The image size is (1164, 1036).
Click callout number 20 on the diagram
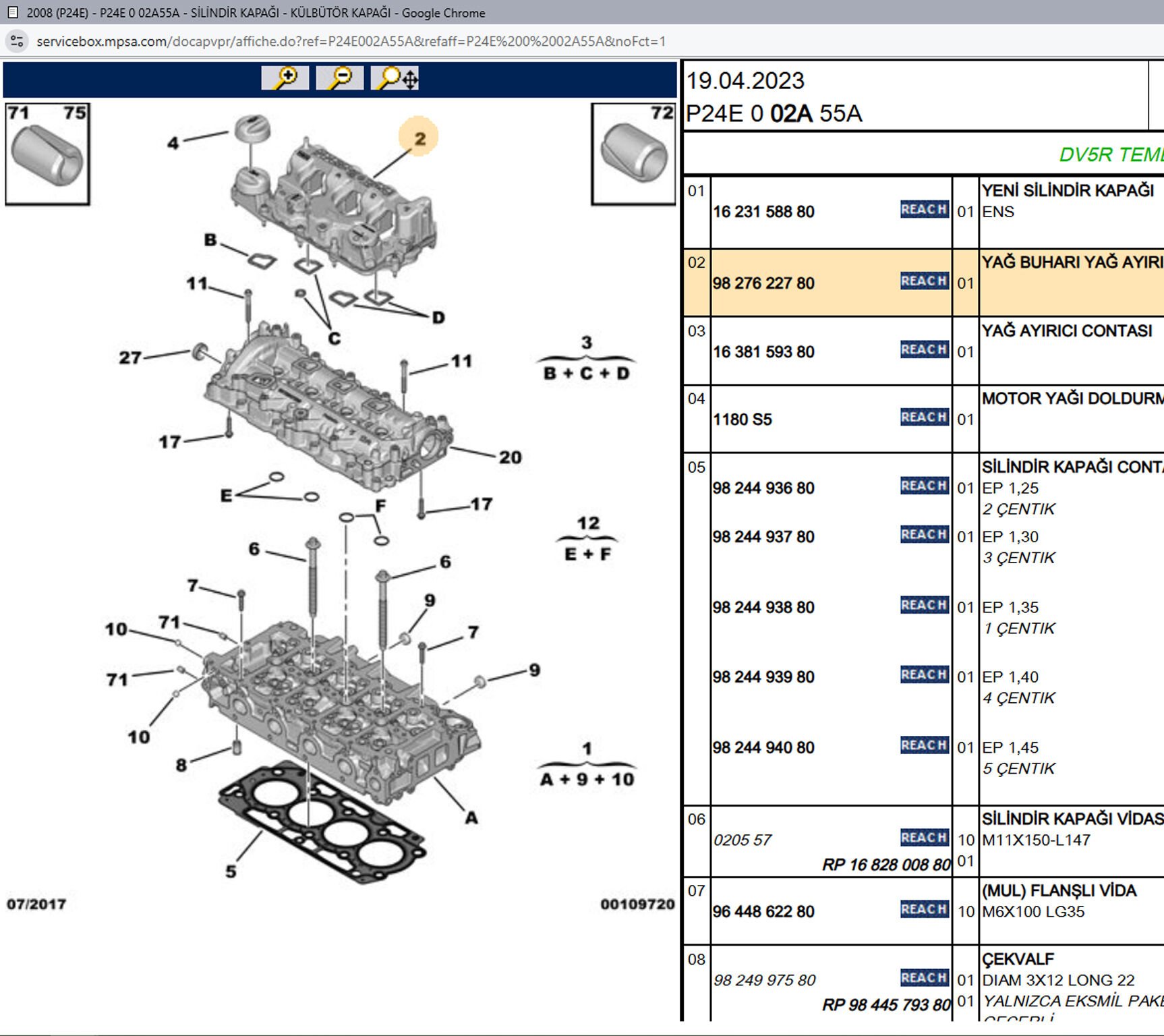[x=510, y=457]
